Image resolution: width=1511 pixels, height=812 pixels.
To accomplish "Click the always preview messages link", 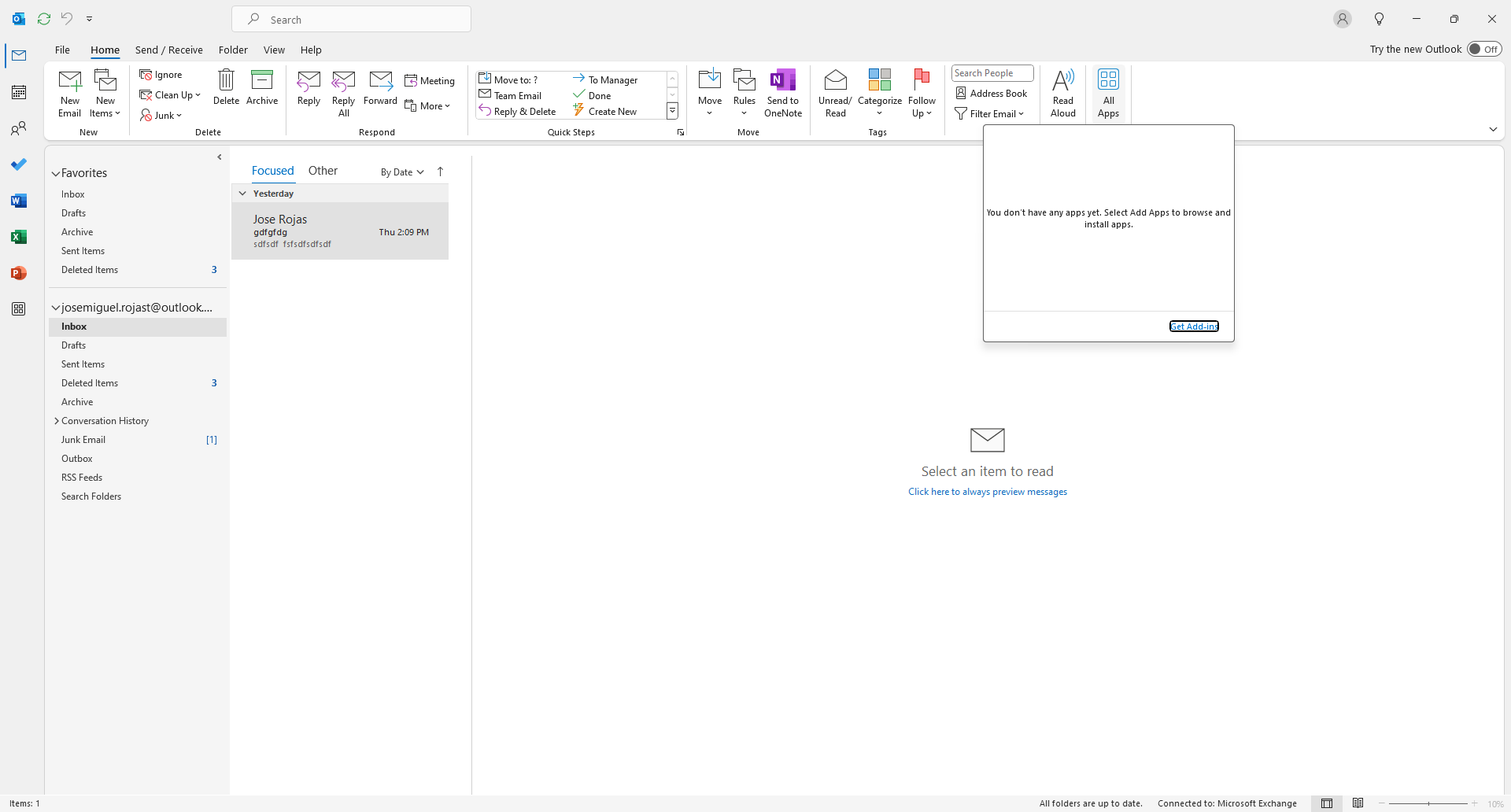I will coord(987,492).
